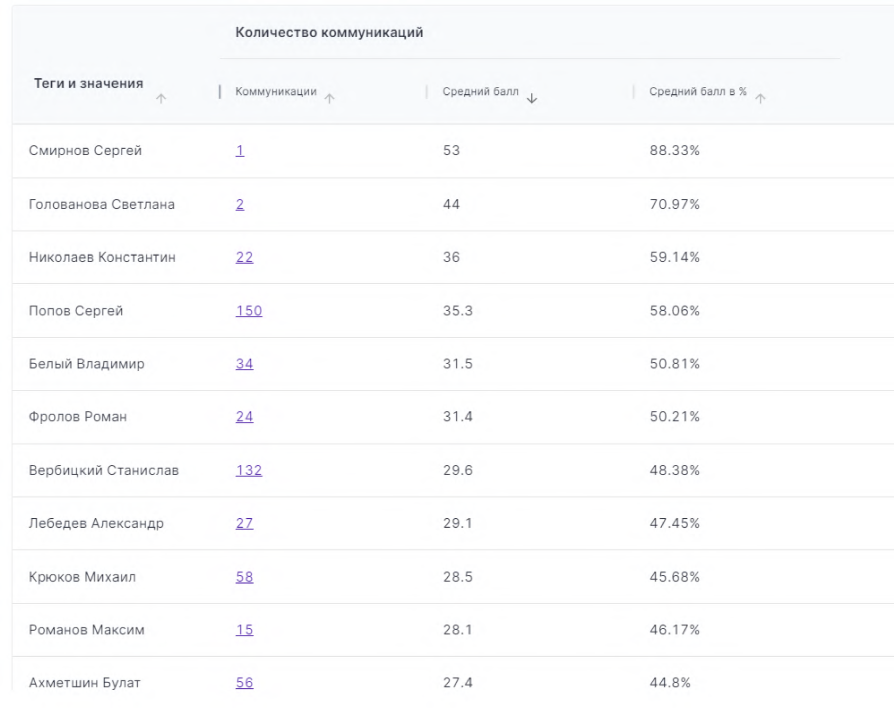The height and width of the screenshot is (708, 894).
Task: Click the 22 link for Николаев Константин
Action: pos(244,257)
